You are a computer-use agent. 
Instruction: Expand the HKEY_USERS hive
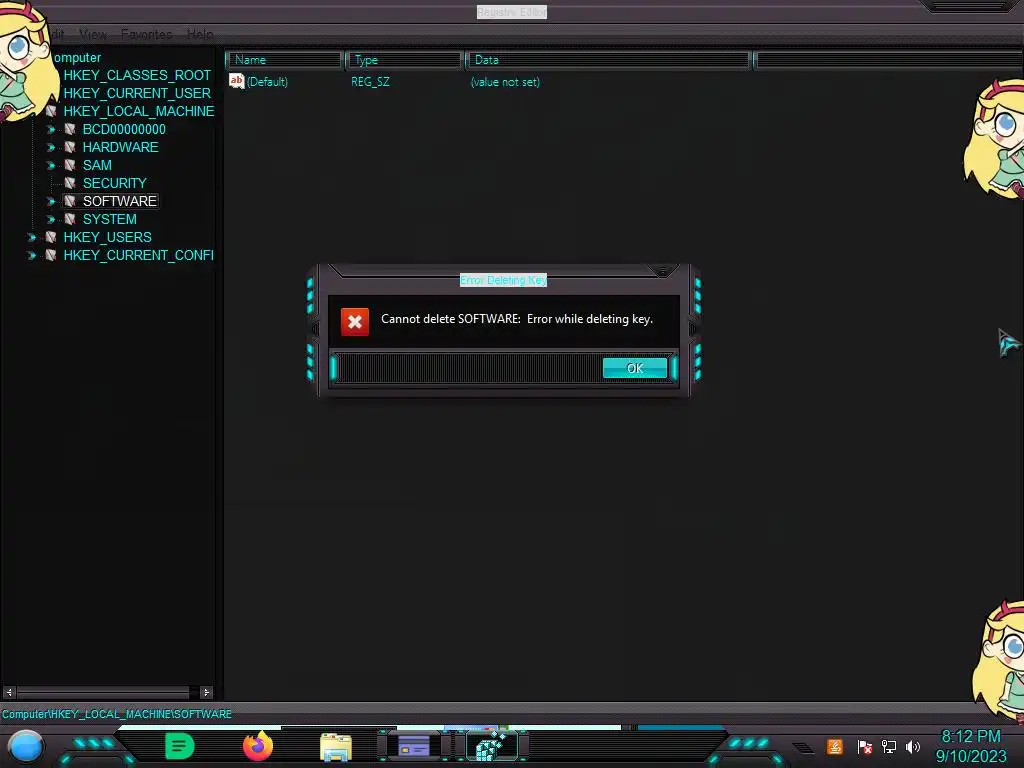[x=31, y=237]
